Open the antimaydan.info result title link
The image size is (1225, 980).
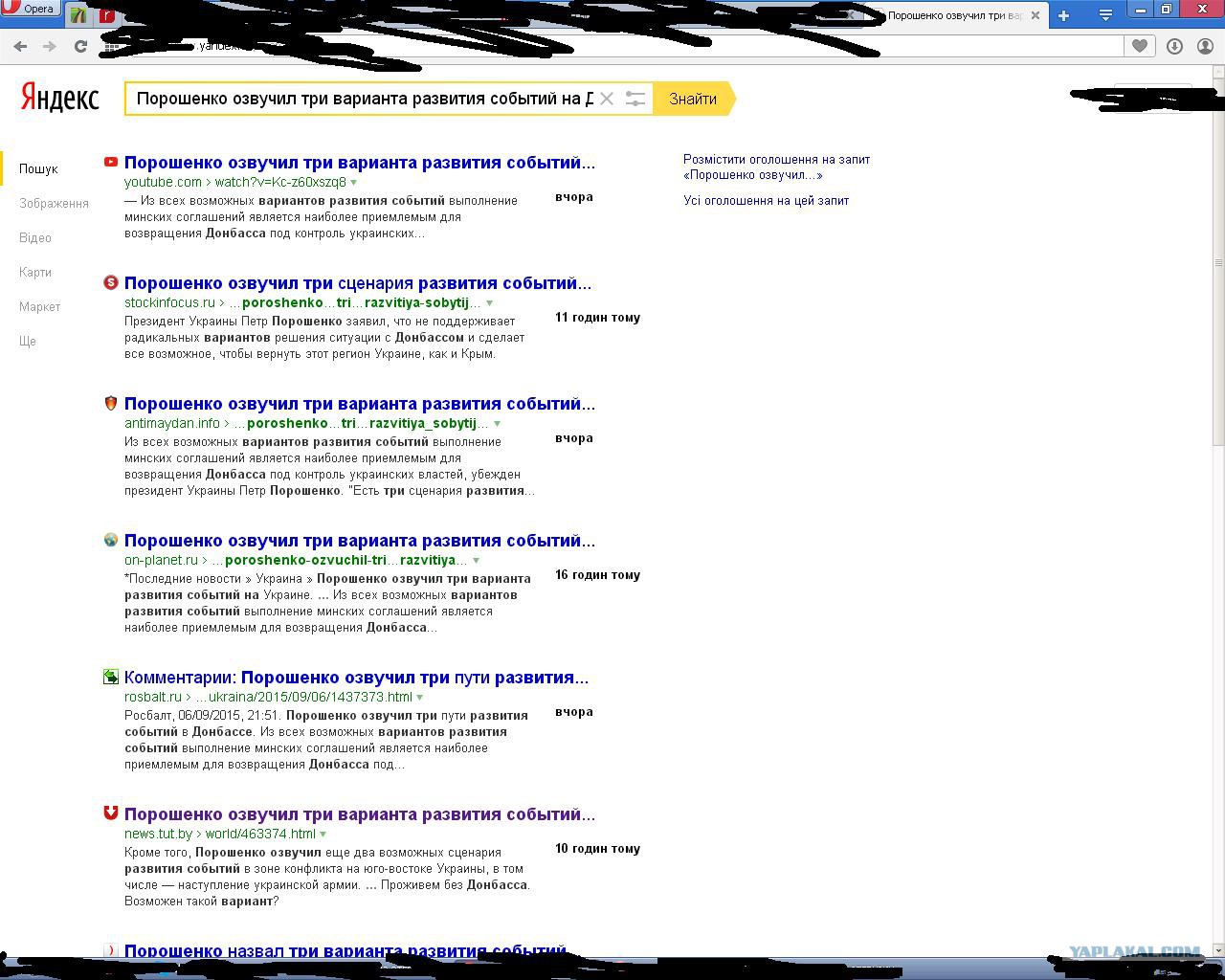coord(360,404)
